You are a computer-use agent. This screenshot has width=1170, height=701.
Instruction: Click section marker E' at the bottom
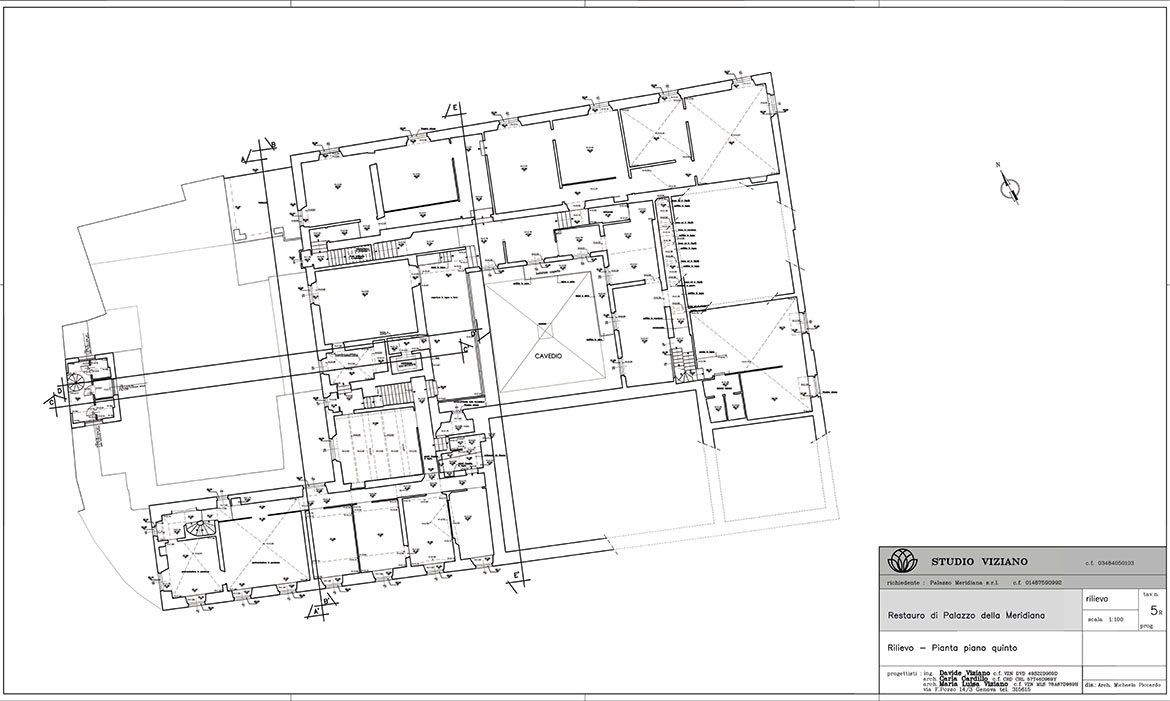517,576
